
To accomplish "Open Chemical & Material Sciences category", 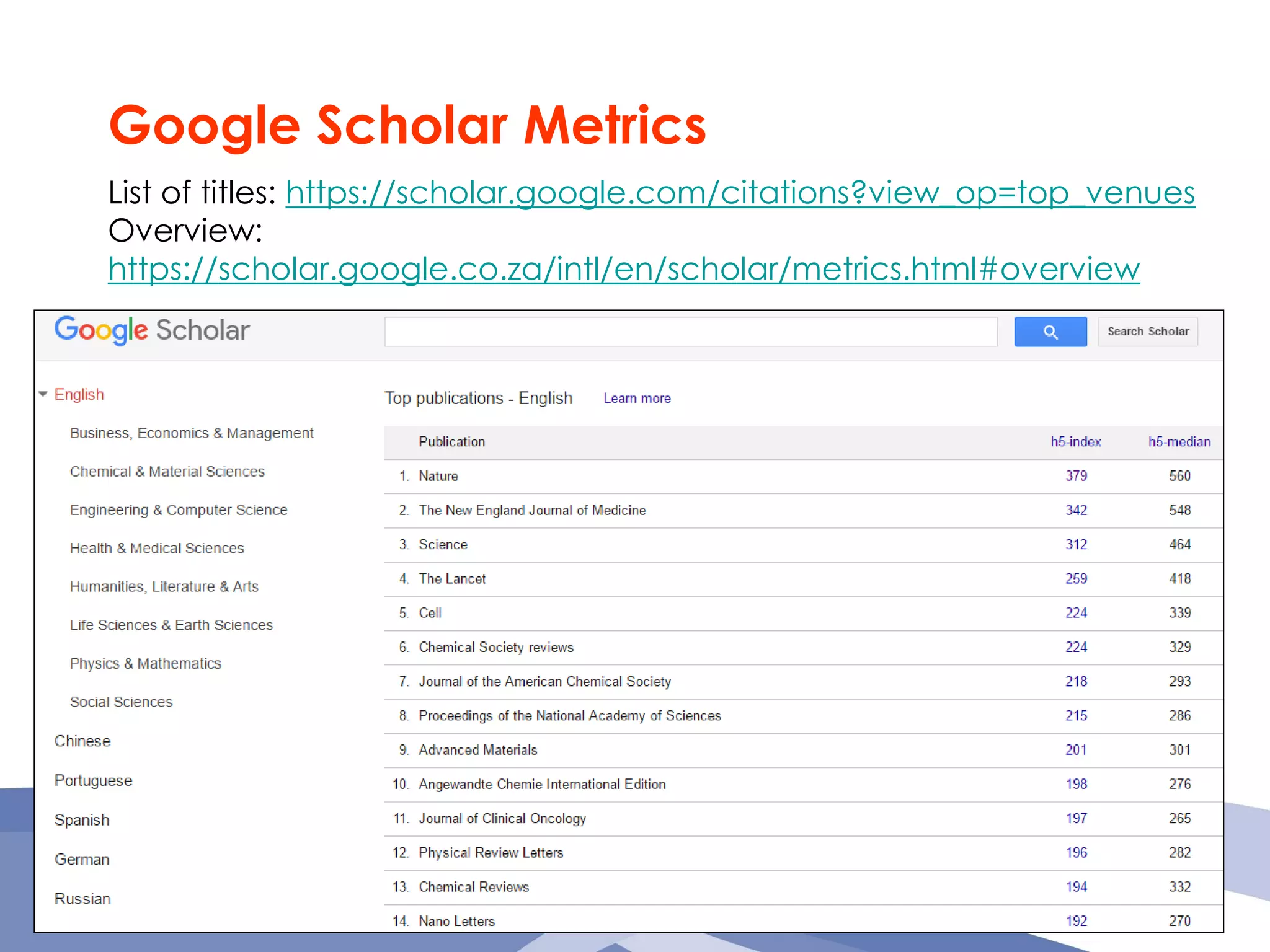I will tap(167, 472).
